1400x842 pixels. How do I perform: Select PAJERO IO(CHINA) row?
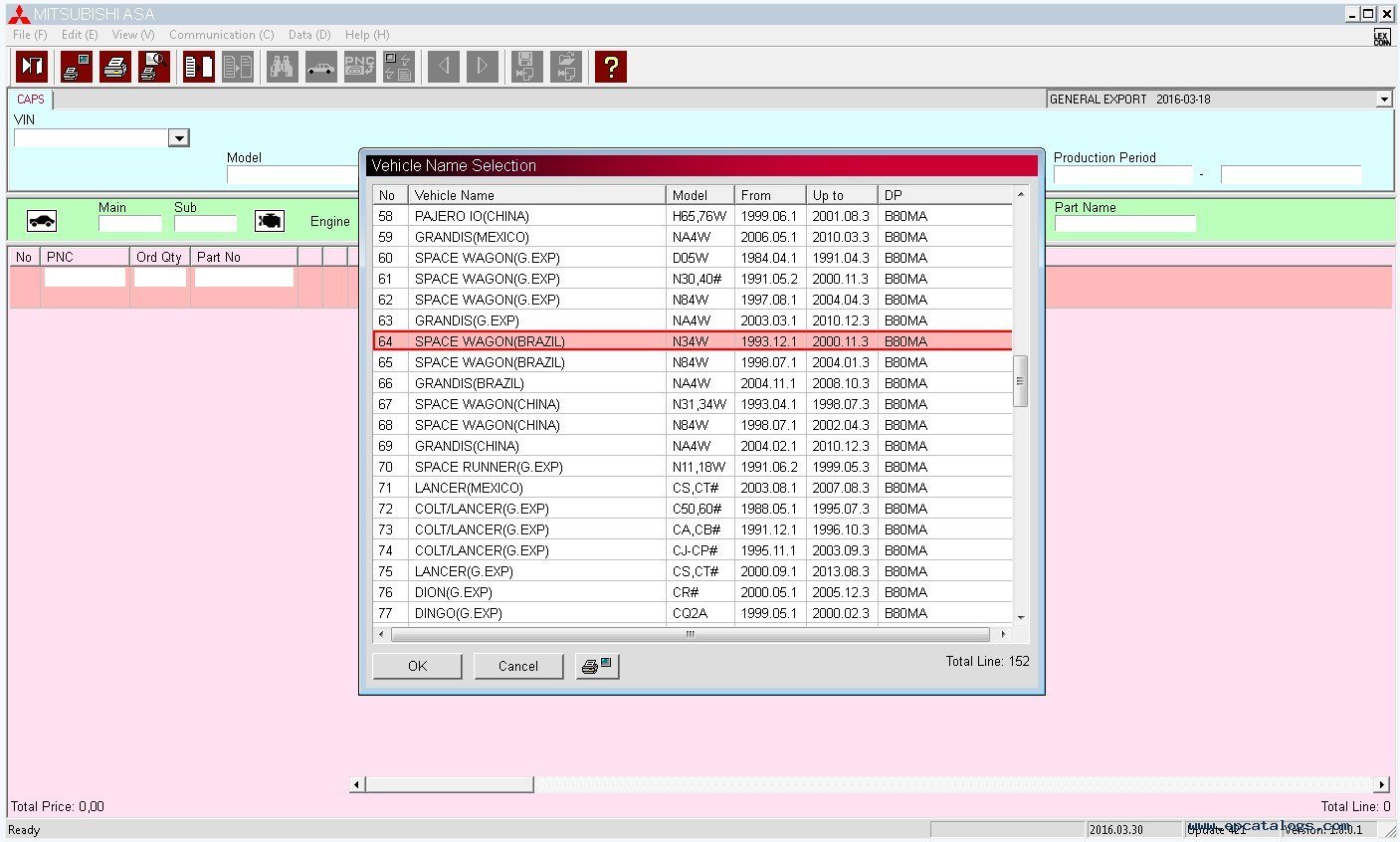[x=693, y=216]
